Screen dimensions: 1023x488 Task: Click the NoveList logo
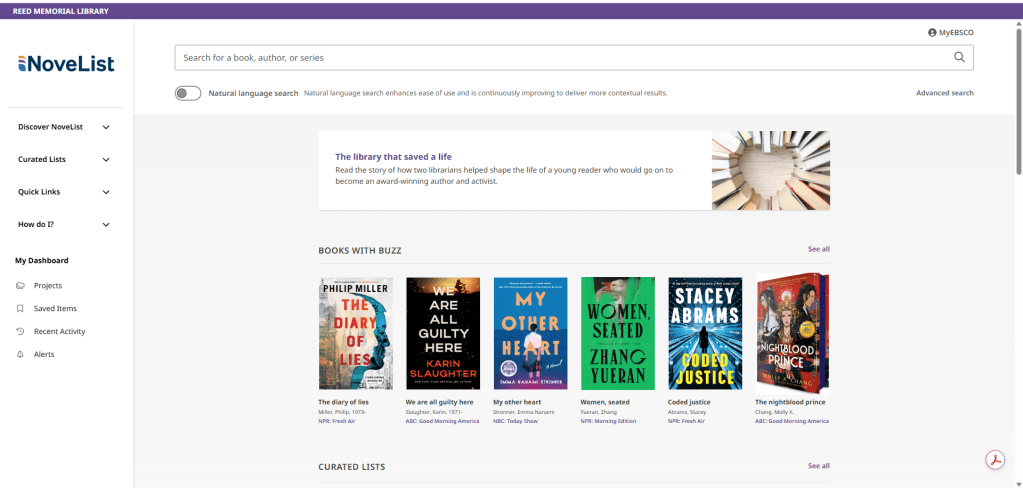tap(66, 64)
